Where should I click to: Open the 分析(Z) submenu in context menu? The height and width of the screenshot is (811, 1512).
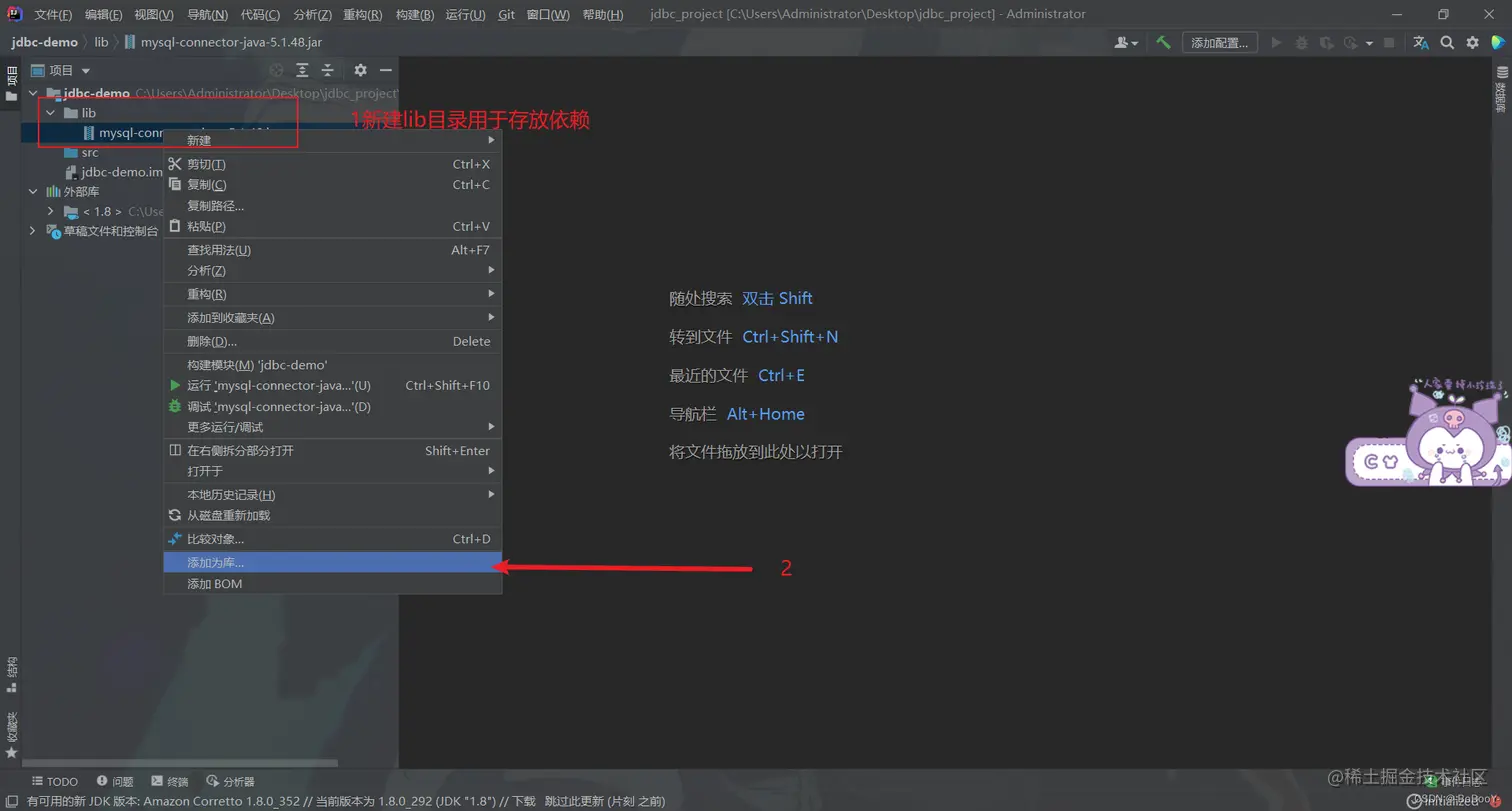pyautogui.click(x=332, y=271)
